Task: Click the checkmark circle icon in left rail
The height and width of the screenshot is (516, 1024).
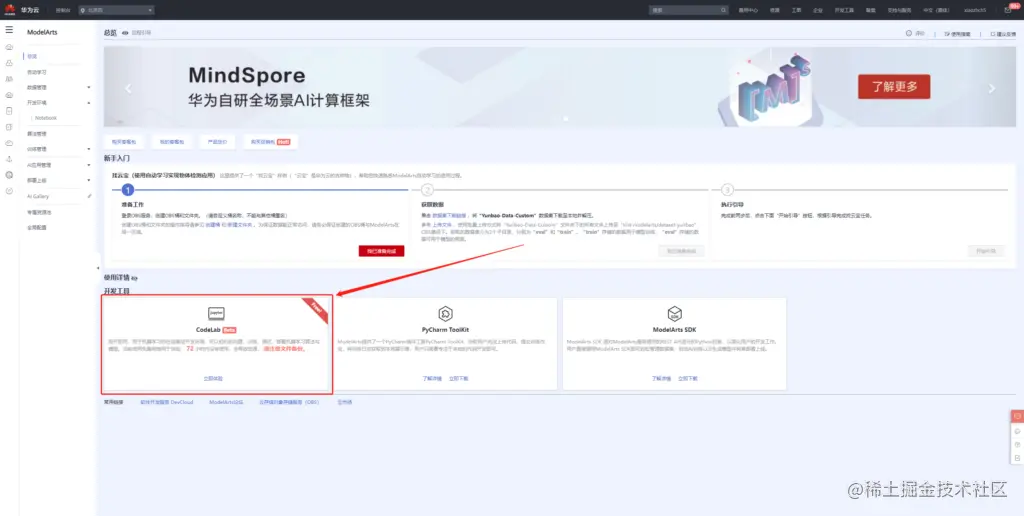Action: [9, 191]
